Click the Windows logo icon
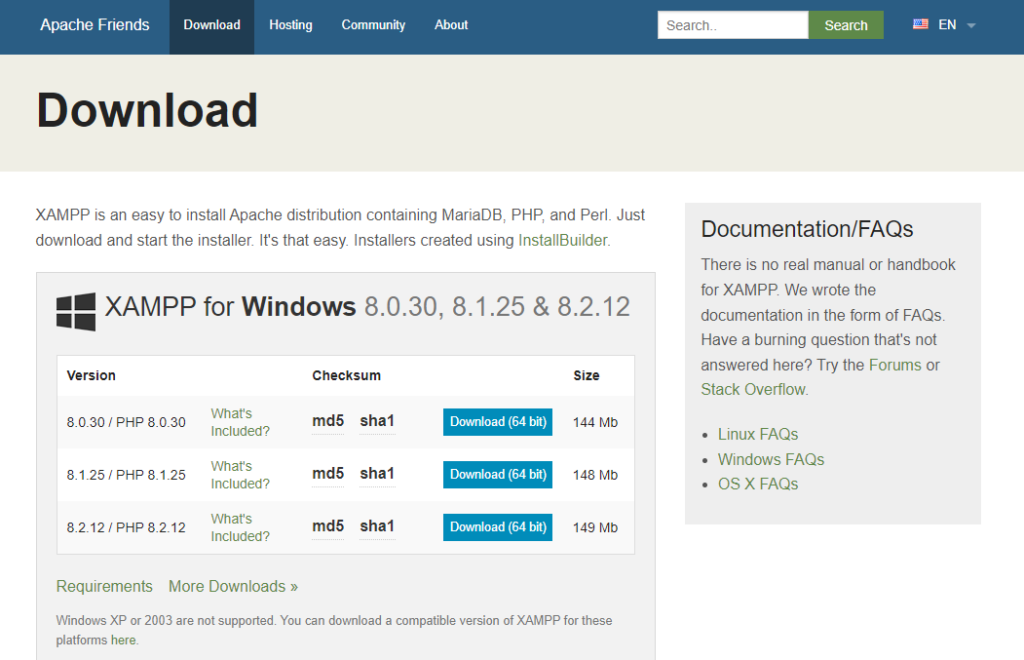 [76, 311]
